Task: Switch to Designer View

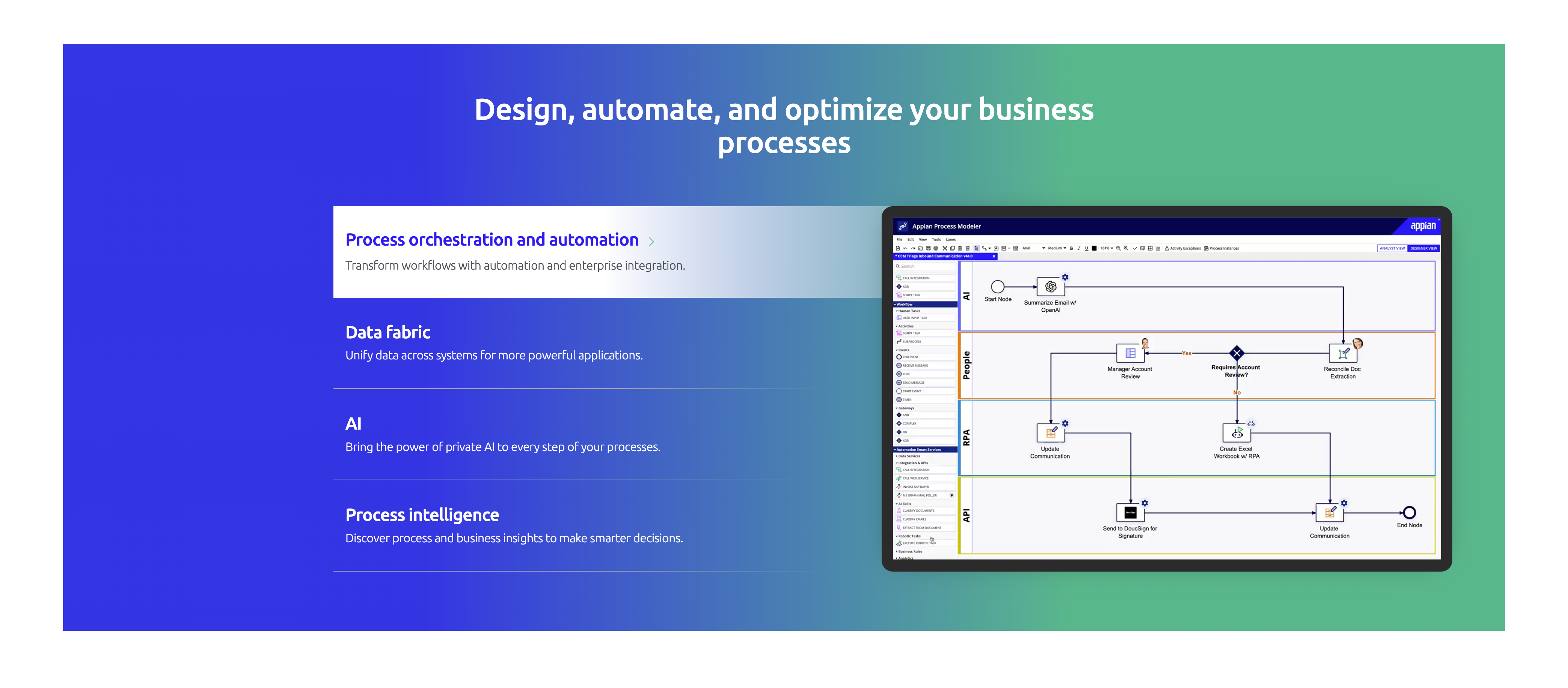Action: (x=1423, y=248)
